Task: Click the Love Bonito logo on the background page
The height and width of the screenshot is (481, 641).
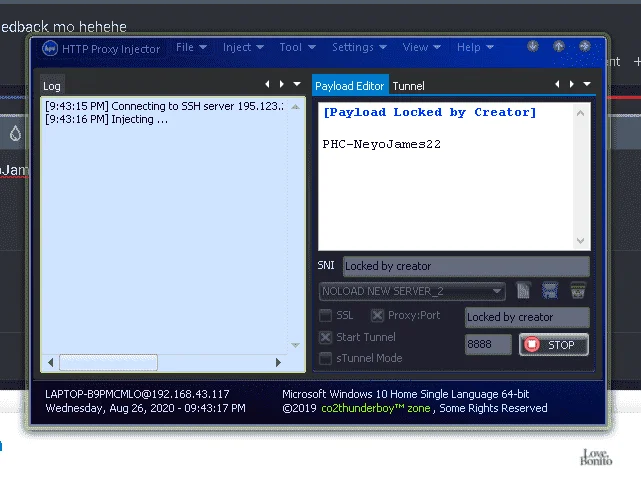Action: click(596, 457)
